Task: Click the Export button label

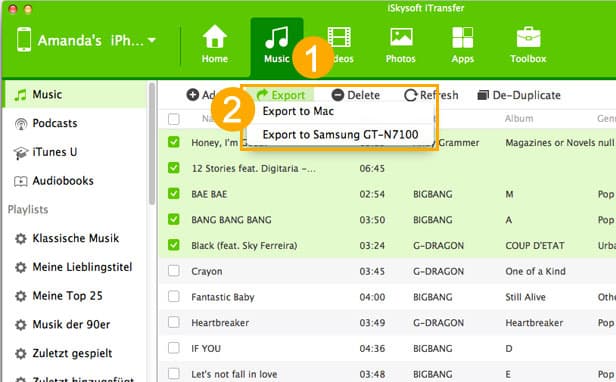Action: click(288, 95)
